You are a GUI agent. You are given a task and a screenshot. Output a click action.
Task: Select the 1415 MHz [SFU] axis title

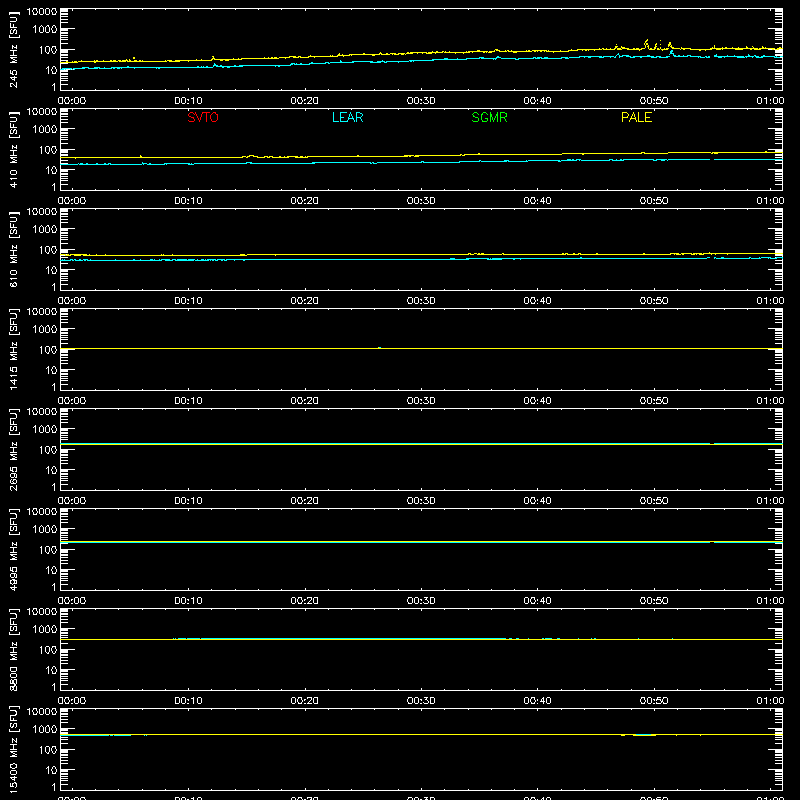tap(13, 350)
